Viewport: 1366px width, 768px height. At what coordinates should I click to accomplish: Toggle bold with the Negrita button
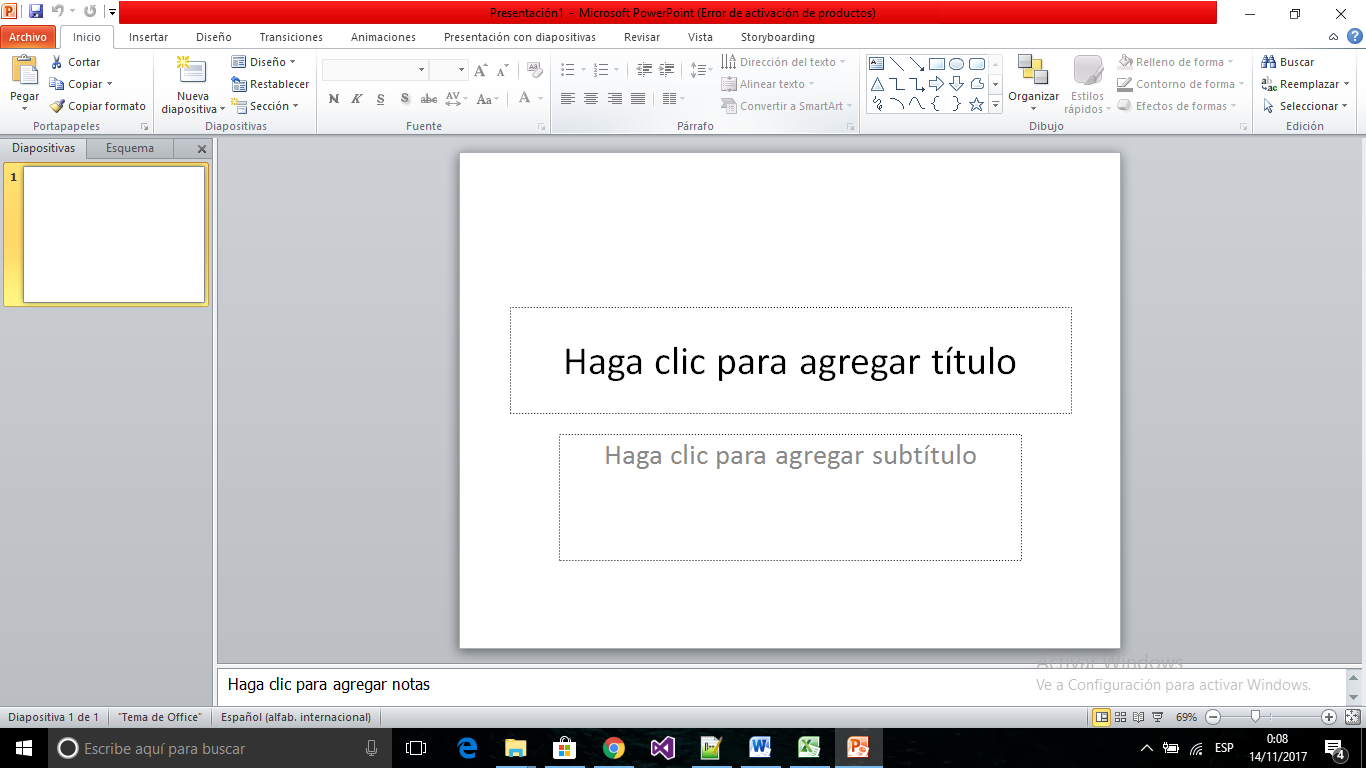333,99
